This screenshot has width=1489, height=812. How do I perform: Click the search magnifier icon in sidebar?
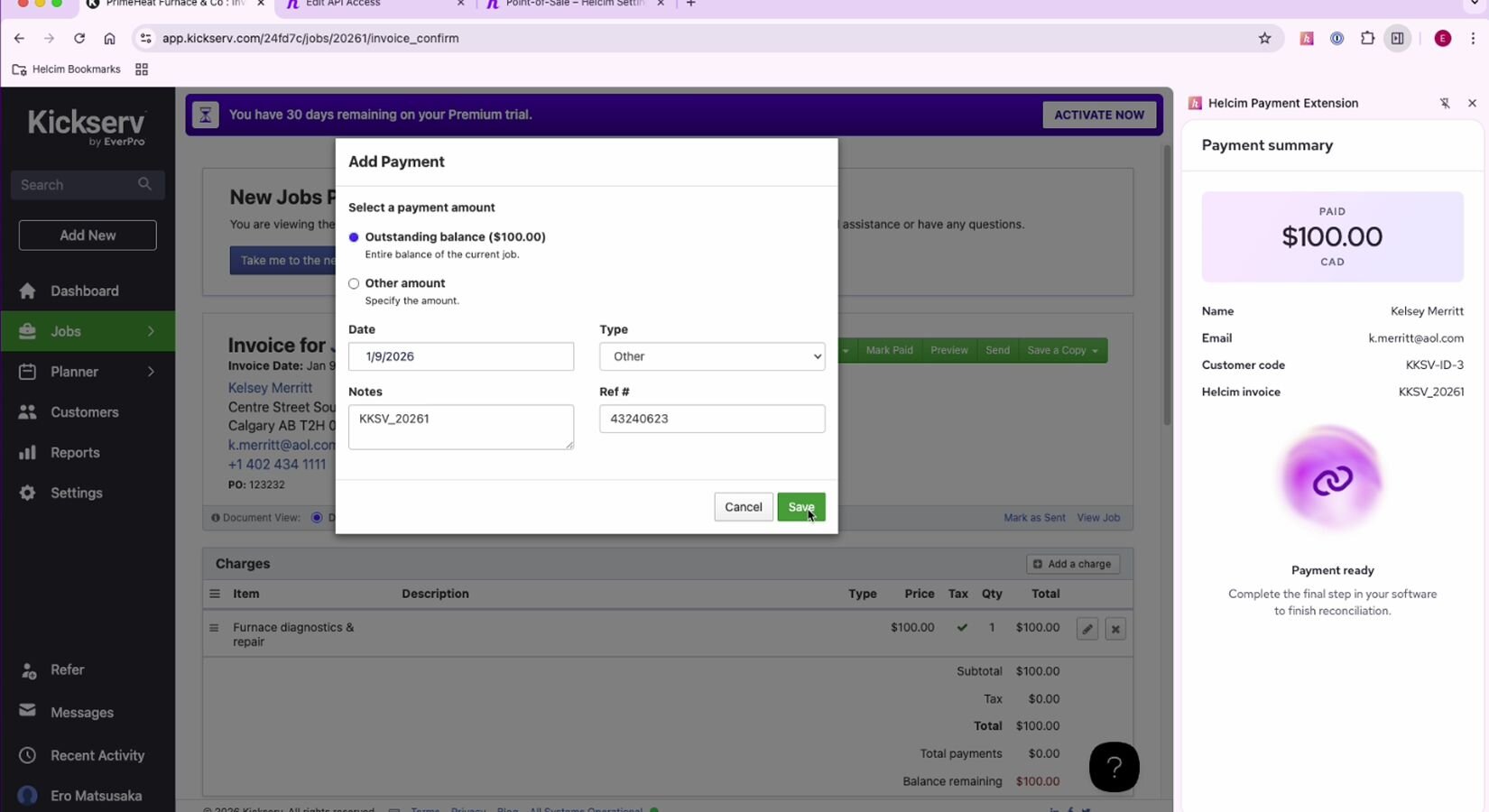[144, 184]
